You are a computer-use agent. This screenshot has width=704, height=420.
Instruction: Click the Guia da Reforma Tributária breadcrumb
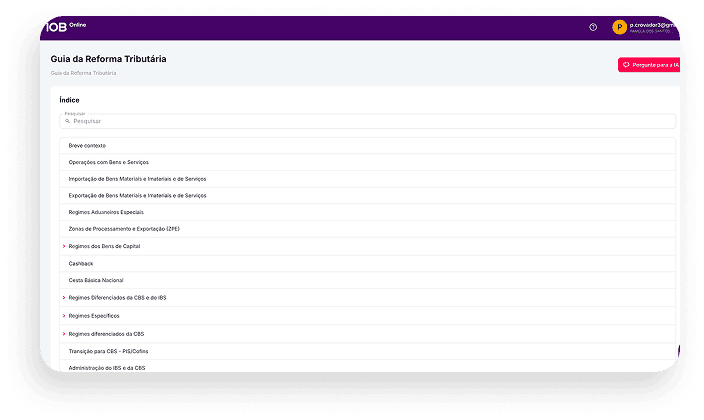click(x=83, y=73)
